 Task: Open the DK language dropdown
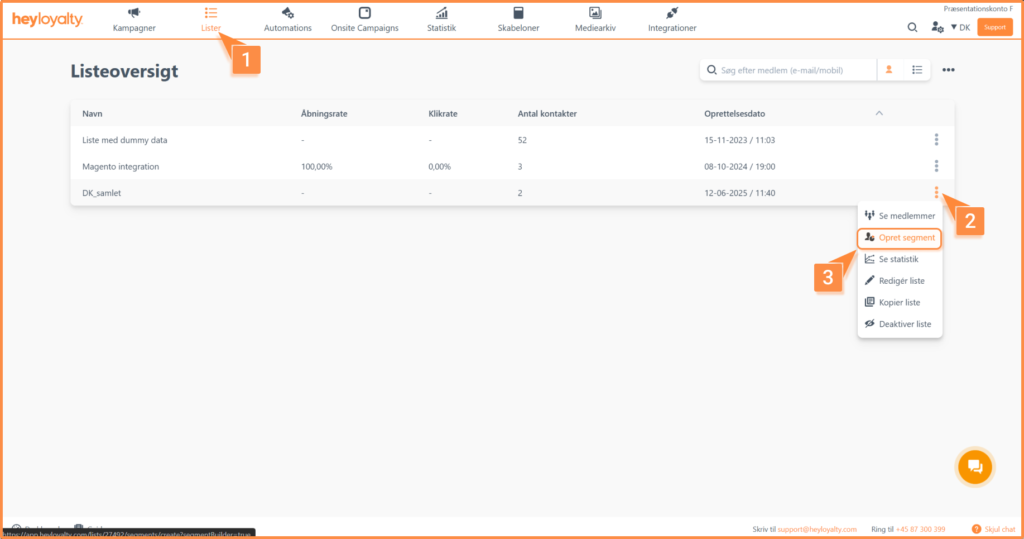point(960,27)
